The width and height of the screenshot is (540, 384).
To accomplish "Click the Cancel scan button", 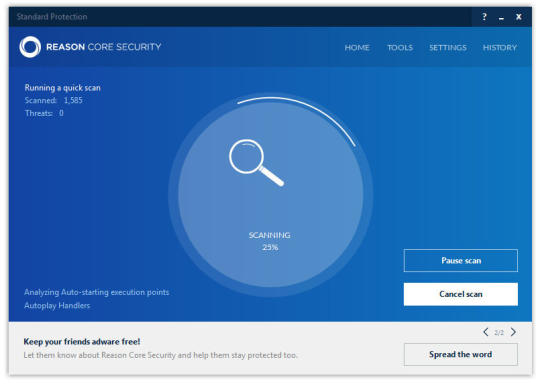I will coord(461,294).
